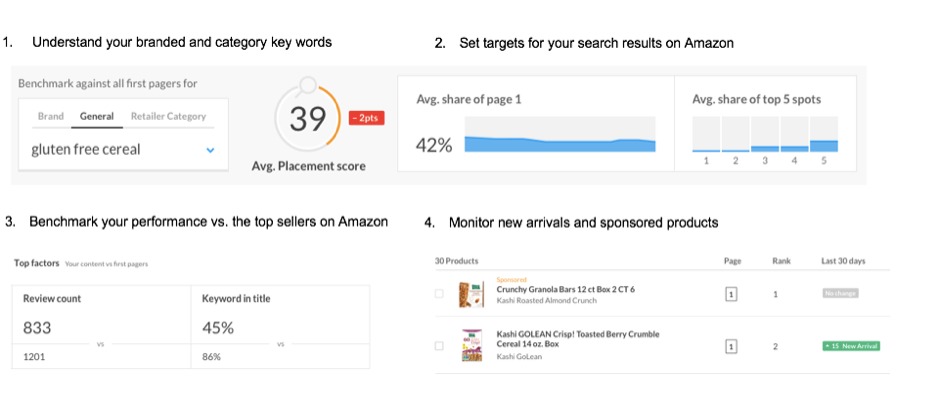
Task: Select the General tab
Action: [x=97, y=116]
